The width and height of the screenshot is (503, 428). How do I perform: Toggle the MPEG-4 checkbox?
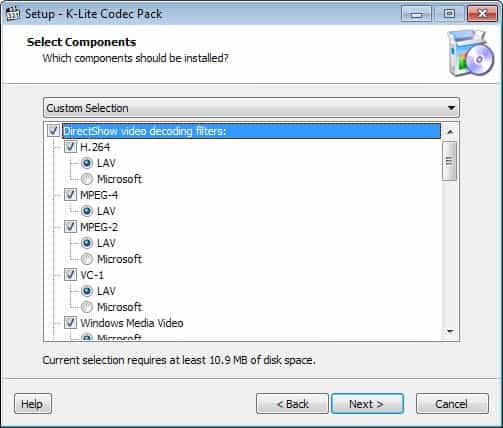[70, 195]
